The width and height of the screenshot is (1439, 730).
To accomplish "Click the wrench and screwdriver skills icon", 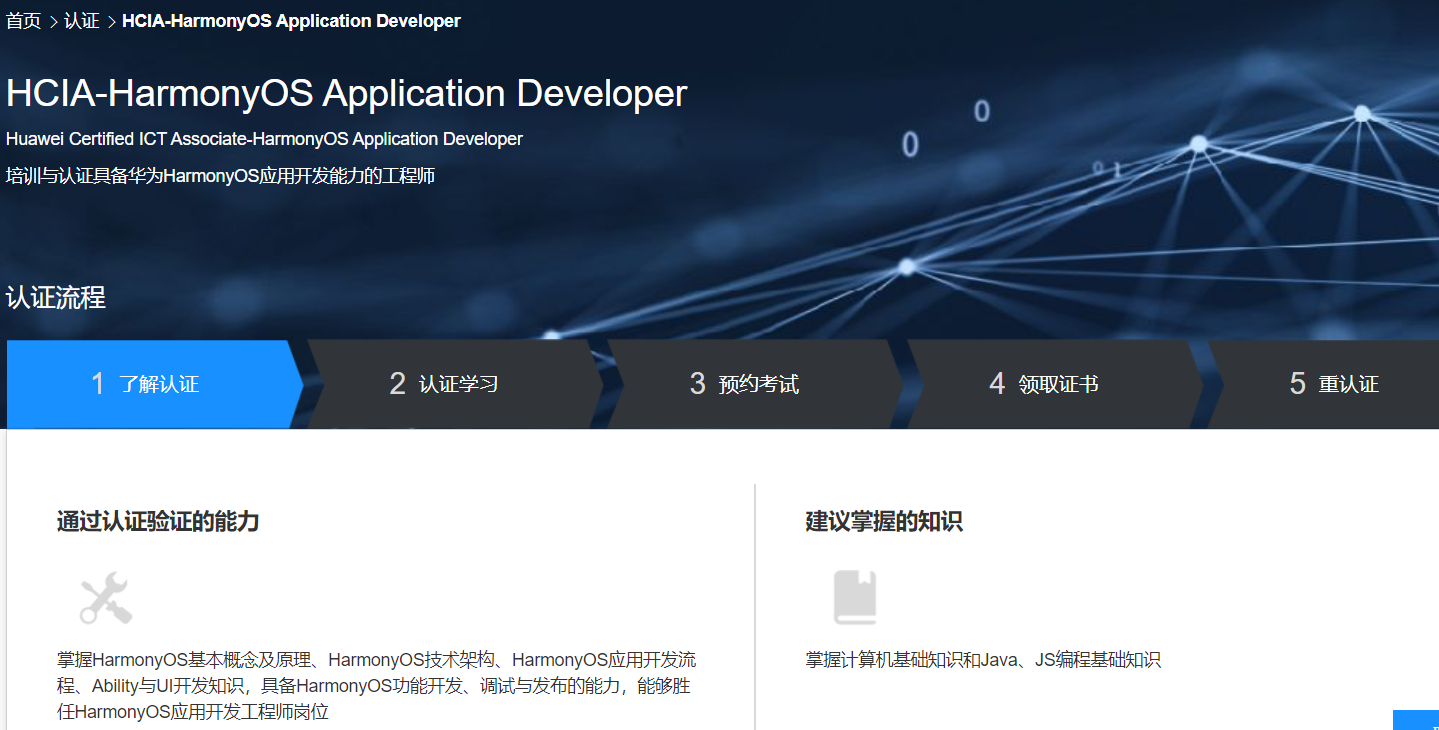I will [106, 598].
